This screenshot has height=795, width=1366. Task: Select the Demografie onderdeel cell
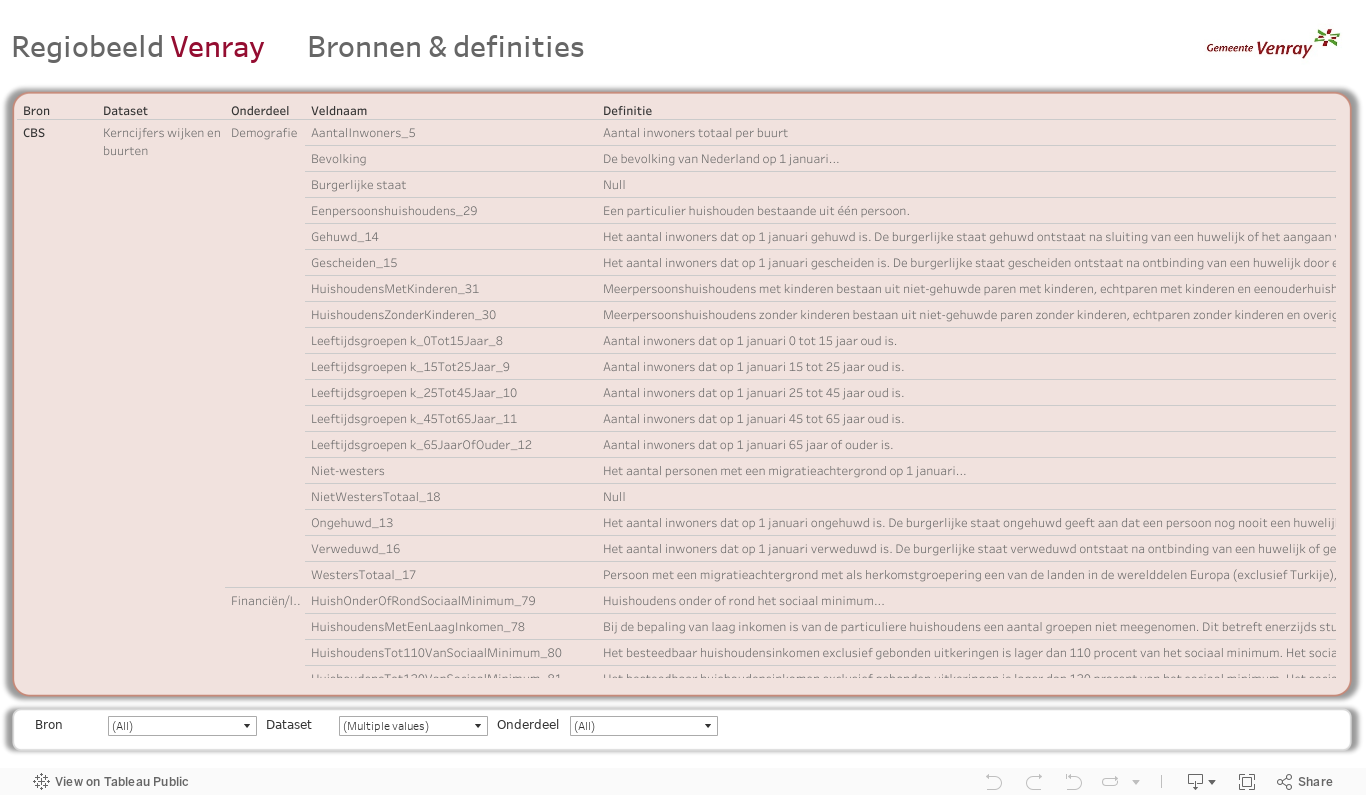(x=264, y=133)
